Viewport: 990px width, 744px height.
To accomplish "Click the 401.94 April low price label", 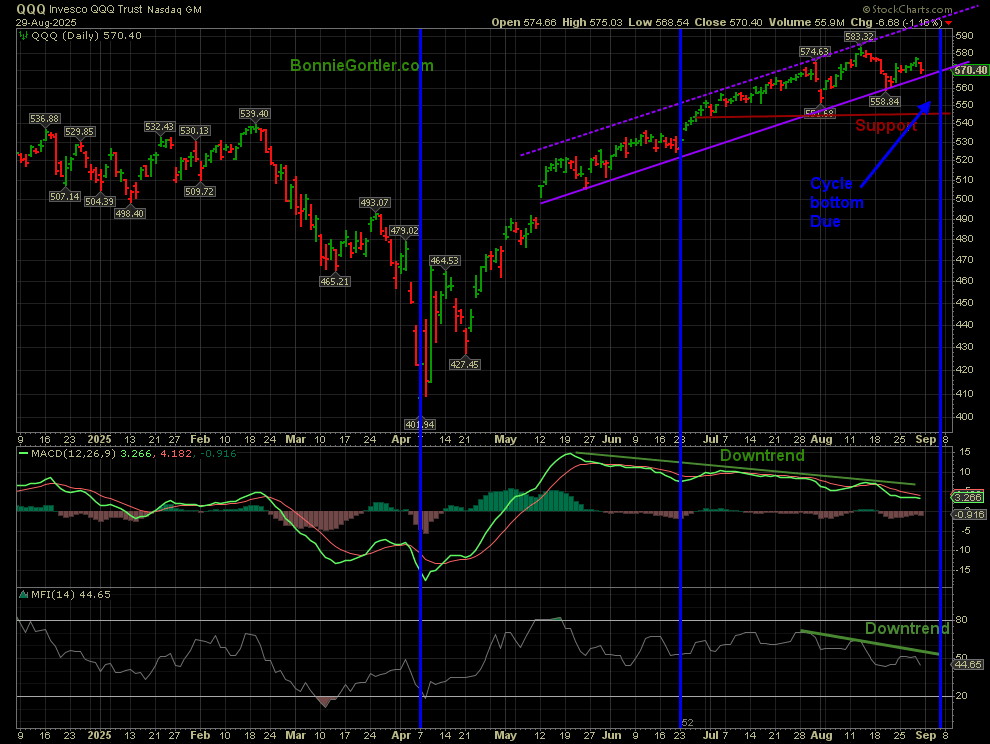I will 420,423.
